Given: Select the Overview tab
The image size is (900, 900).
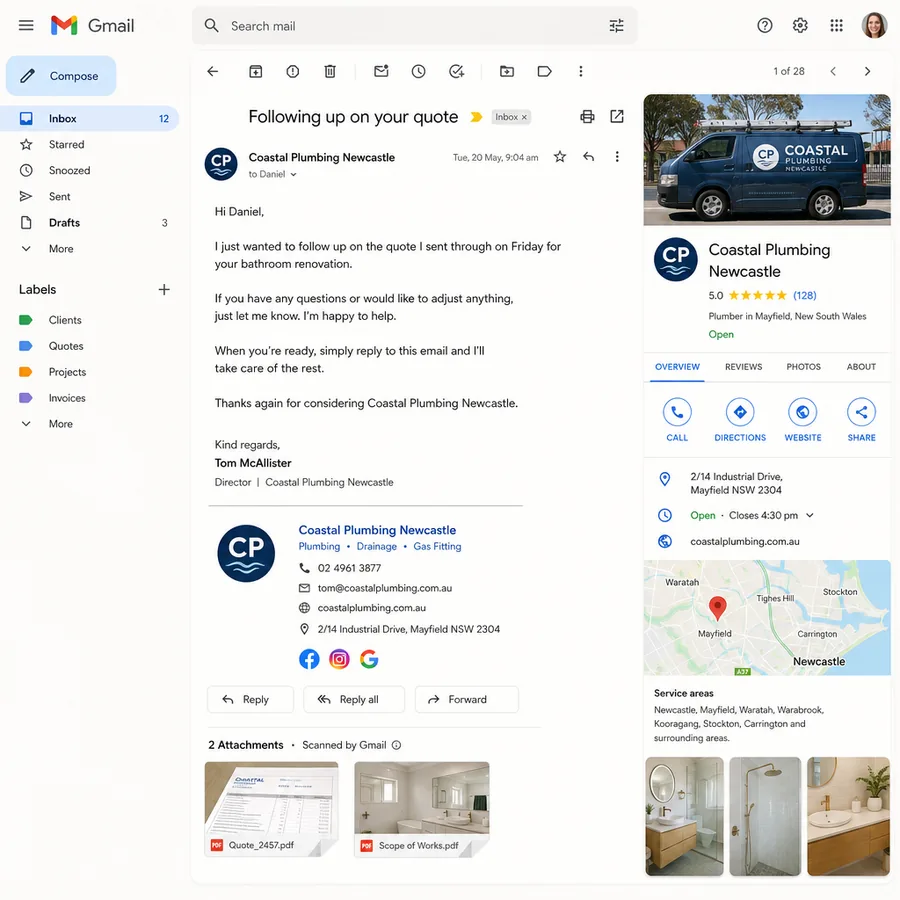Looking at the screenshot, I should pyautogui.click(x=677, y=367).
